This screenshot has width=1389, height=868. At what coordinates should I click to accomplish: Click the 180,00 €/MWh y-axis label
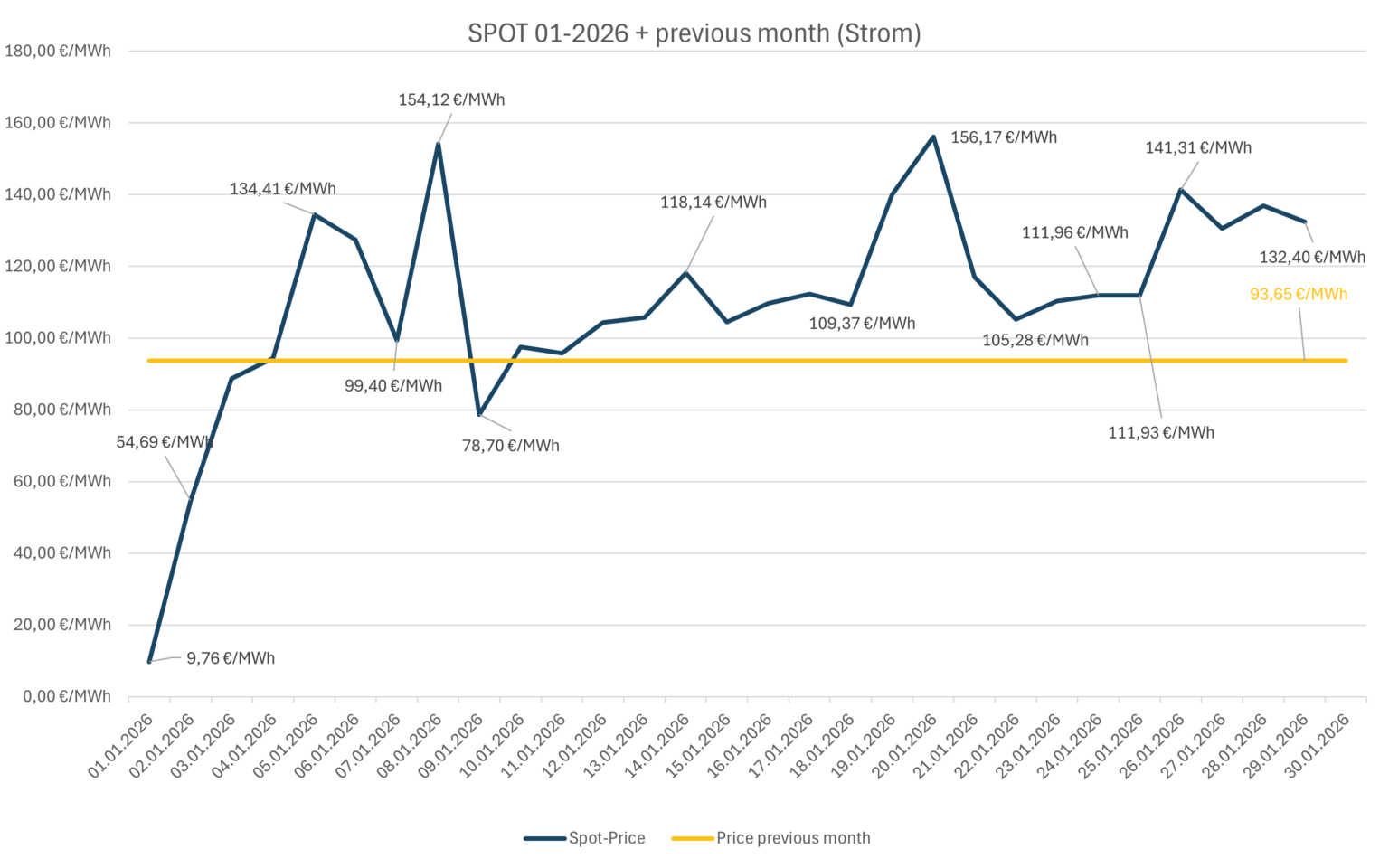pyautogui.click(x=58, y=51)
